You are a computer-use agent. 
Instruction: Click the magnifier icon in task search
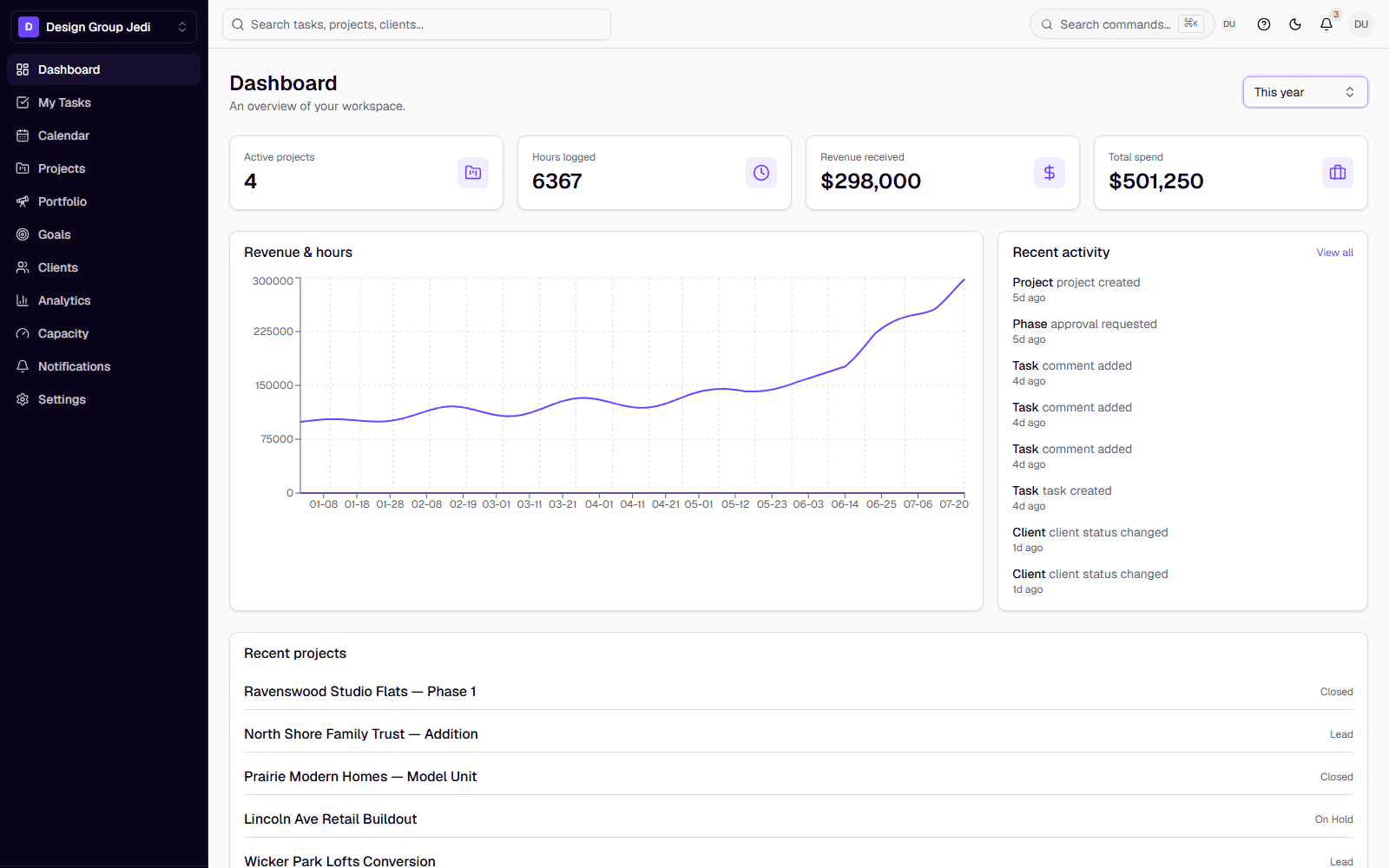(238, 24)
